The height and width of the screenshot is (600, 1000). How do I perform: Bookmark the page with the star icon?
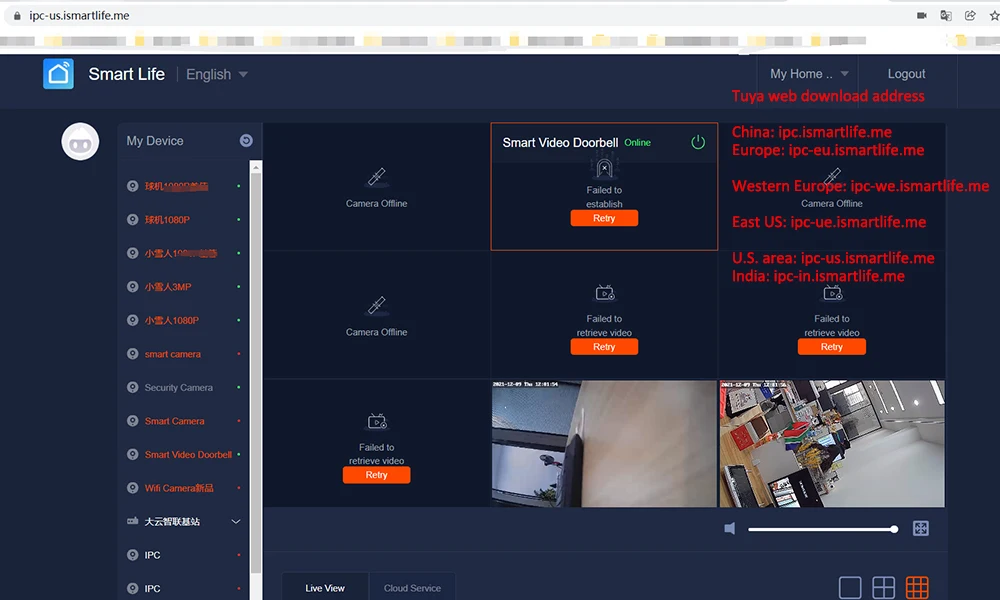[994, 15]
